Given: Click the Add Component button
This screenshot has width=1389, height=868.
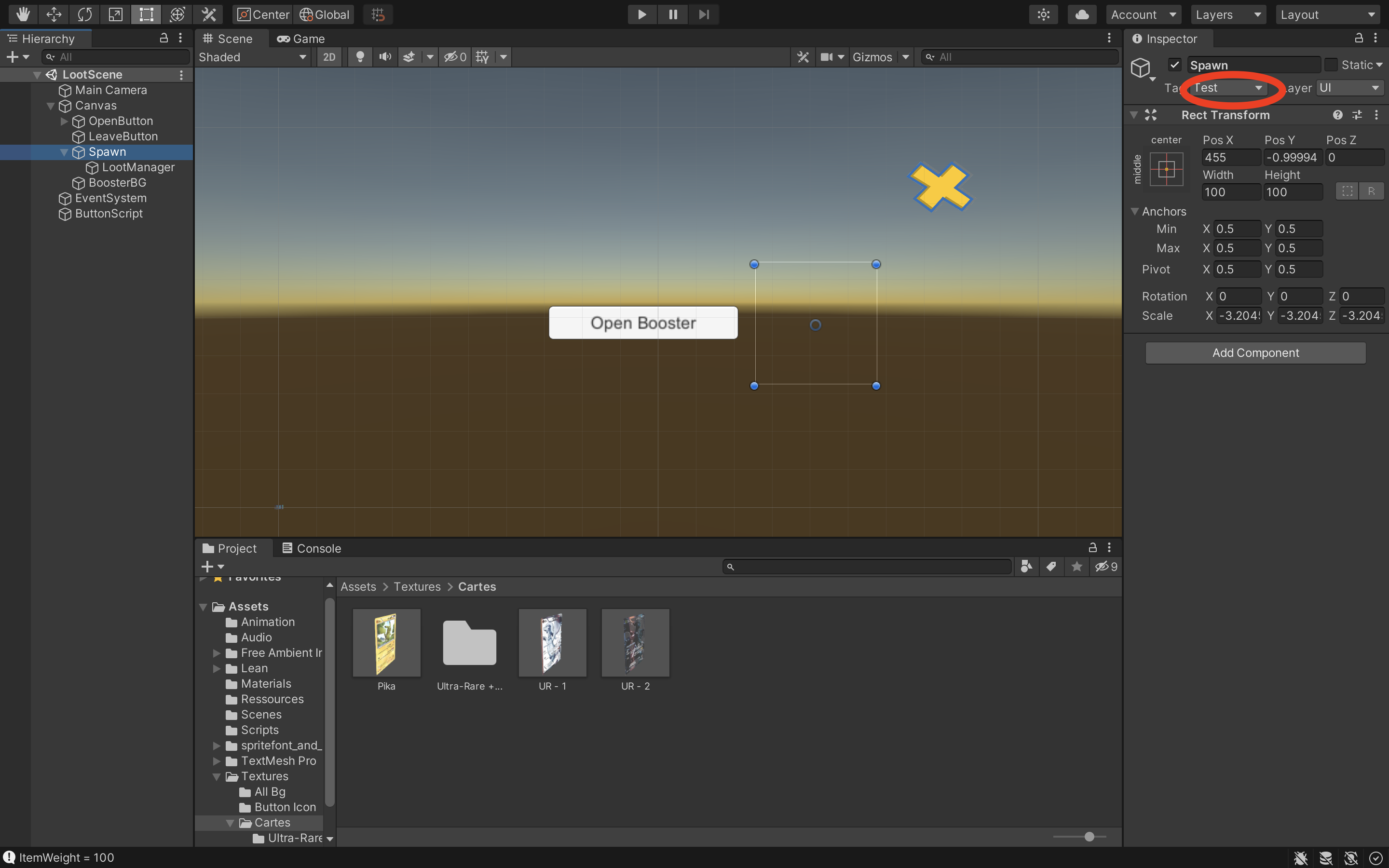Looking at the screenshot, I should [x=1255, y=353].
